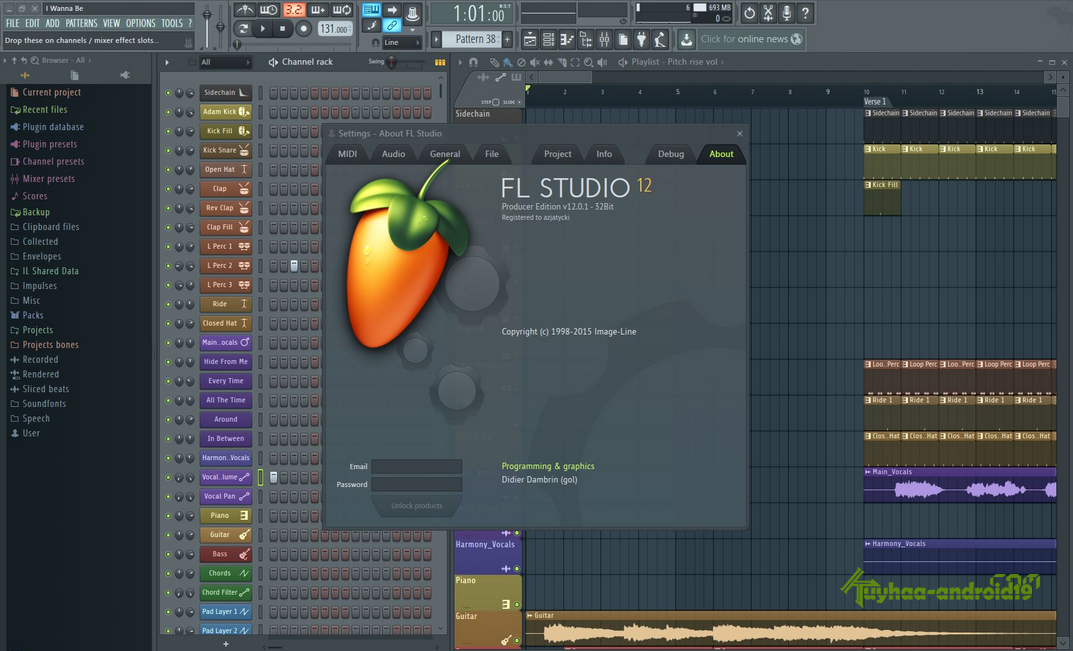Click the save/download icon beside online news
1073x651 pixels.
(686, 39)
